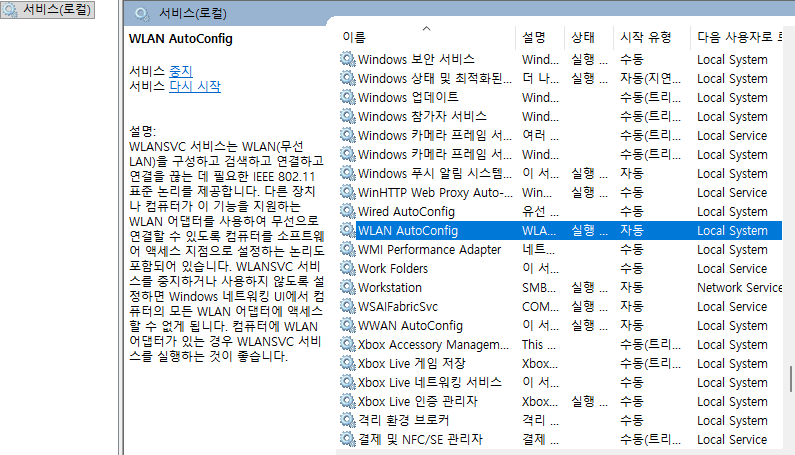
Task: Select the WinHTTP Web Proxy Auto service name
Action: [435, 193]
